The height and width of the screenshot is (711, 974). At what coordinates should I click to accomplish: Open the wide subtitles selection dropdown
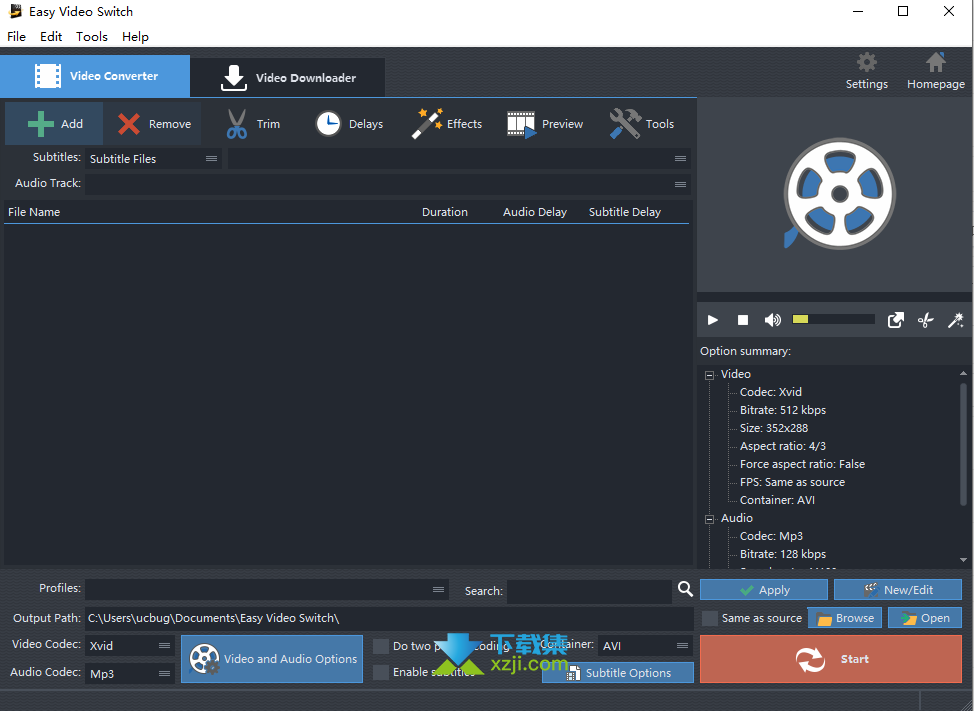[459, 158]
